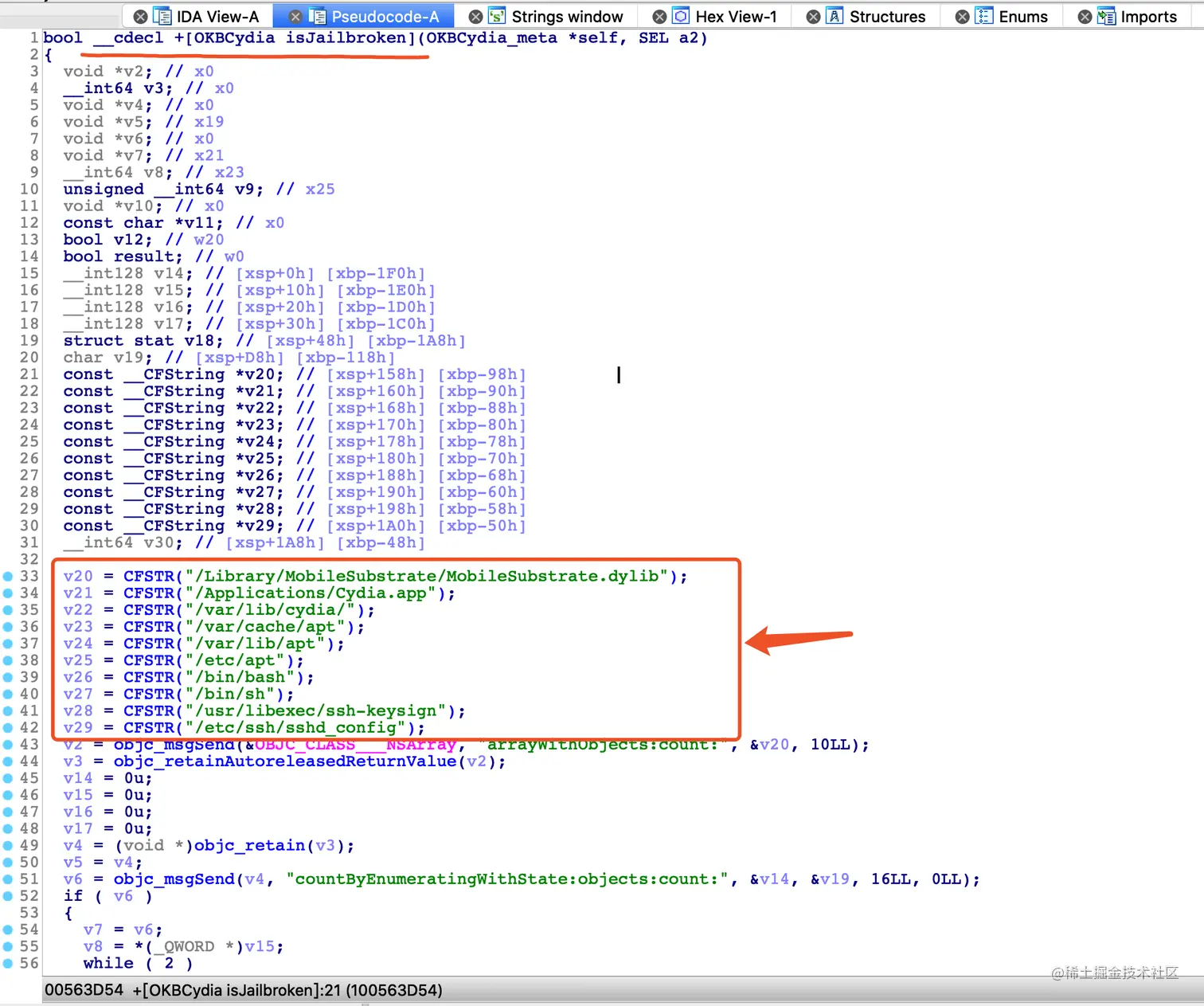1204x1006 pixels.
Task: Click the "const char *v11" declaration
Action: click(144, 223)
